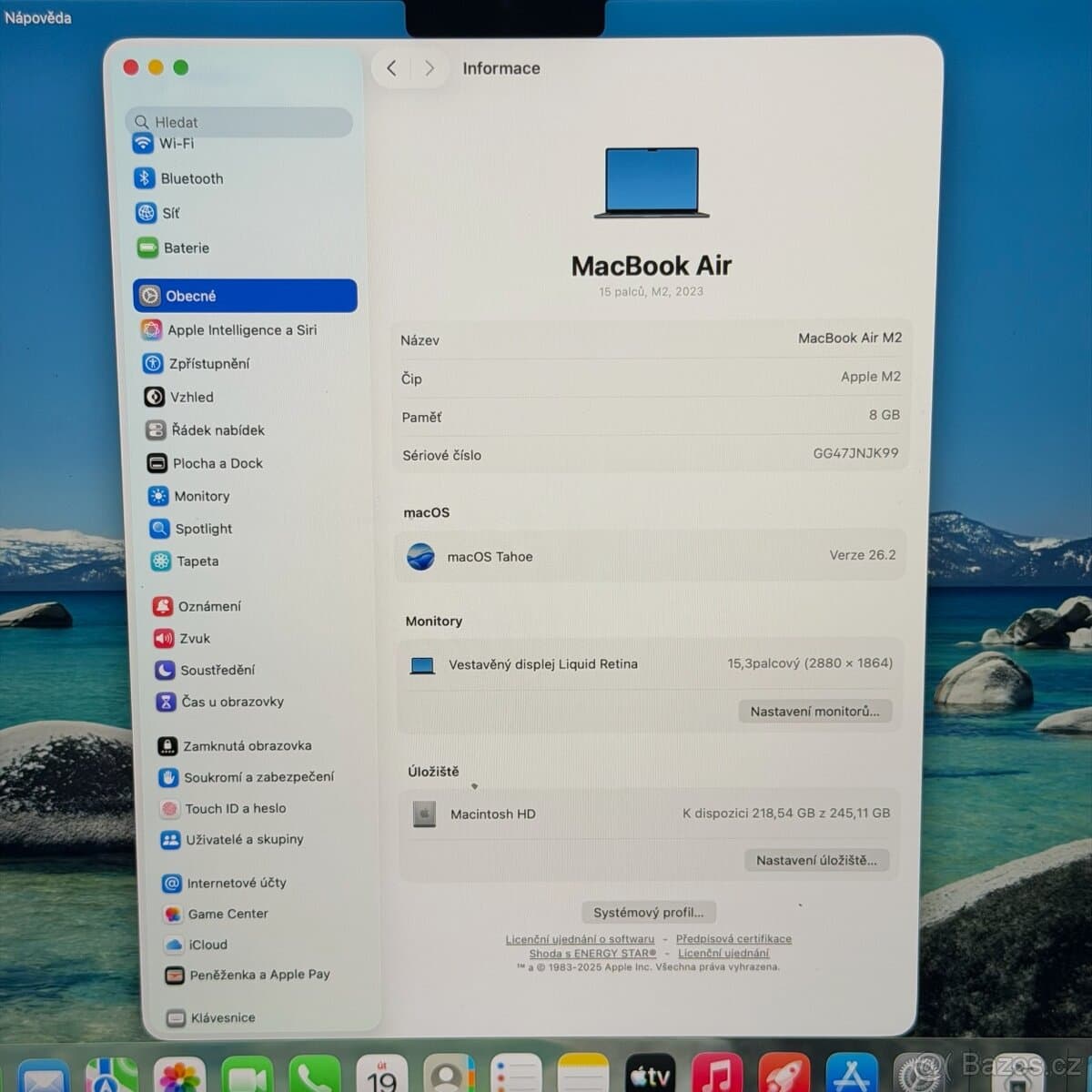Open the Licenční ujednání link

723,954
